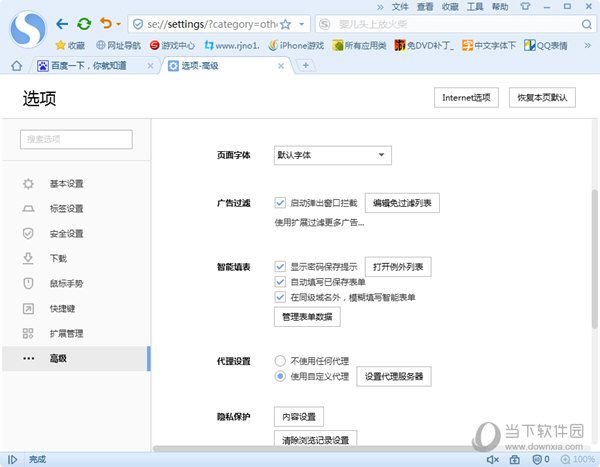The image size is (600, 467).
Task: Open the www.rjno1 bookmark
Action: tap(232, 46)
